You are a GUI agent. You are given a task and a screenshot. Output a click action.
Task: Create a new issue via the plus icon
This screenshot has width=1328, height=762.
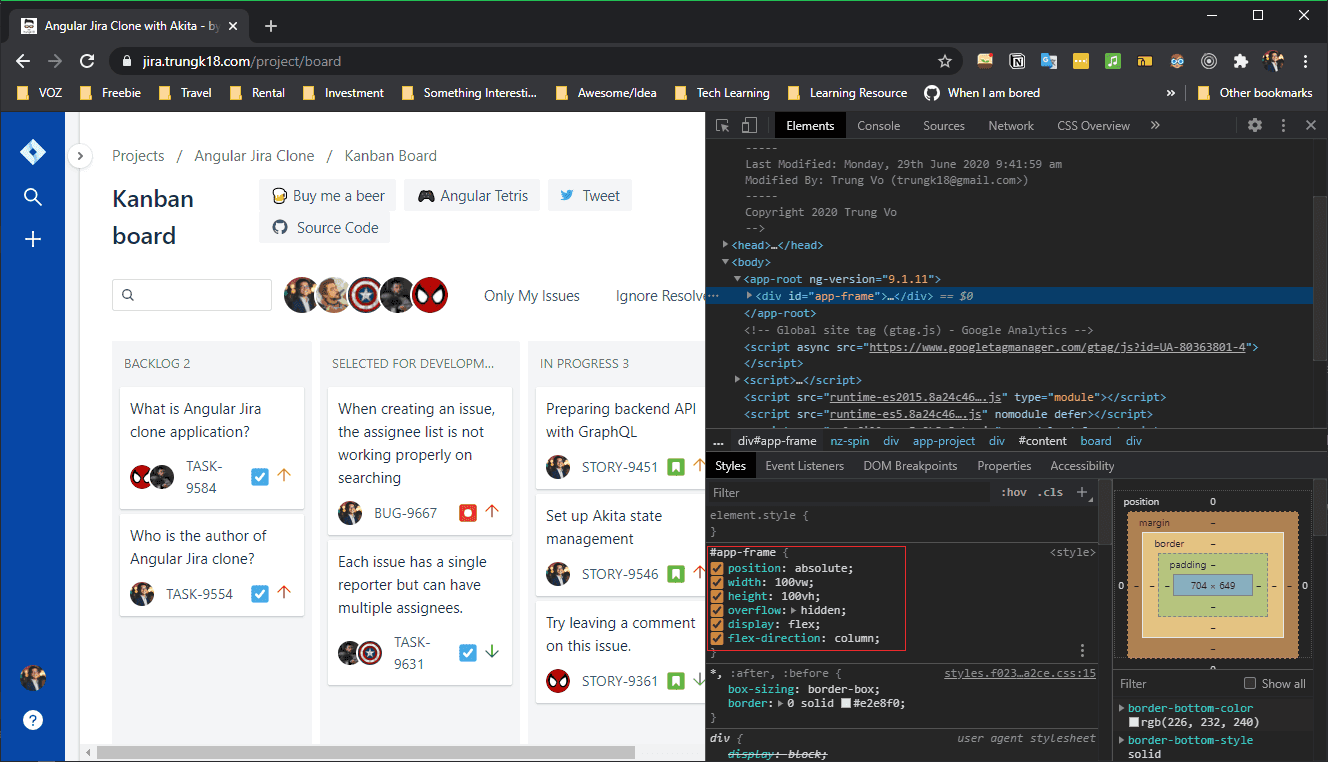[x=33, y=239]
